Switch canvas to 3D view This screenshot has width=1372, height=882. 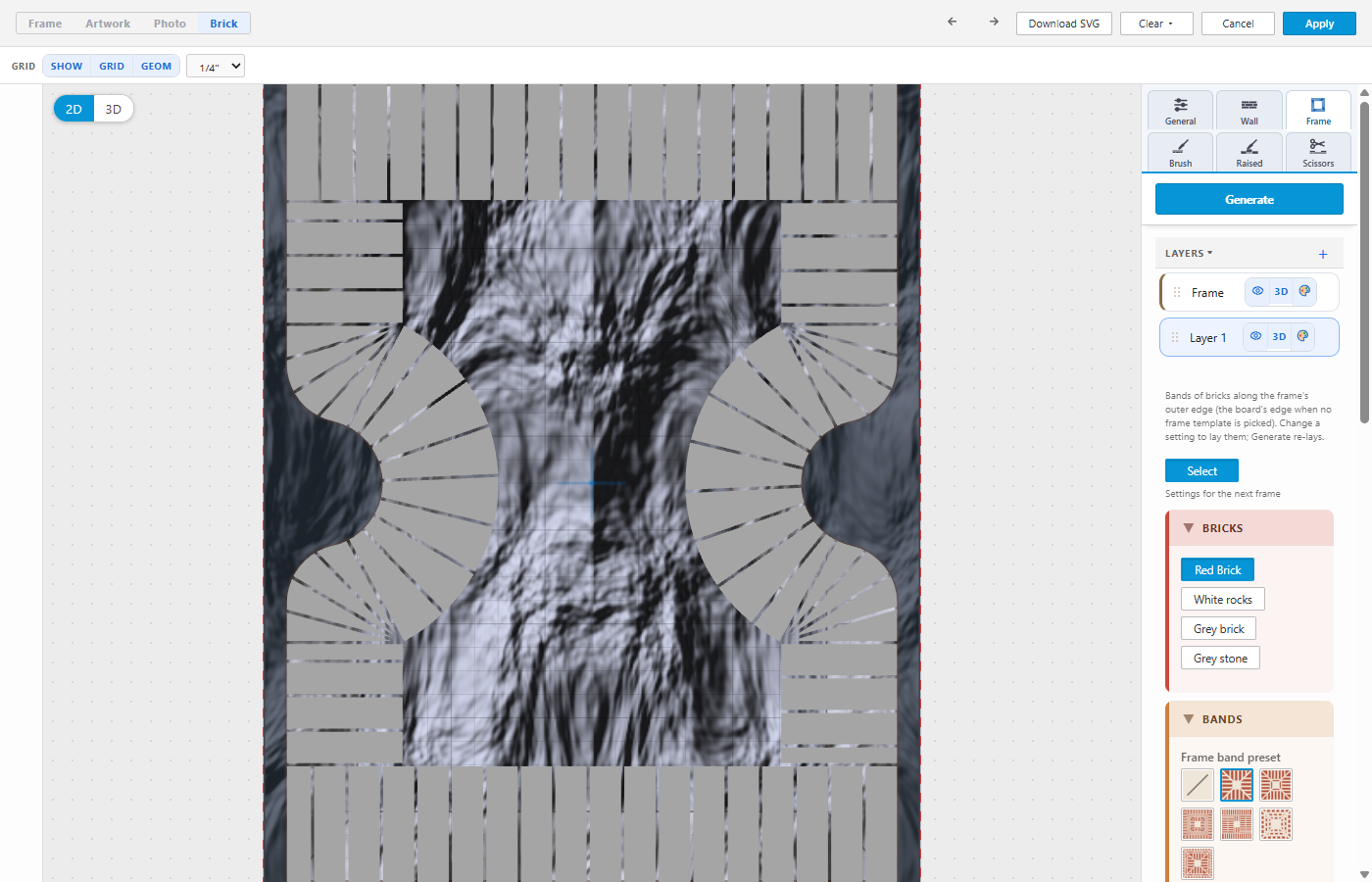[114, 109]
